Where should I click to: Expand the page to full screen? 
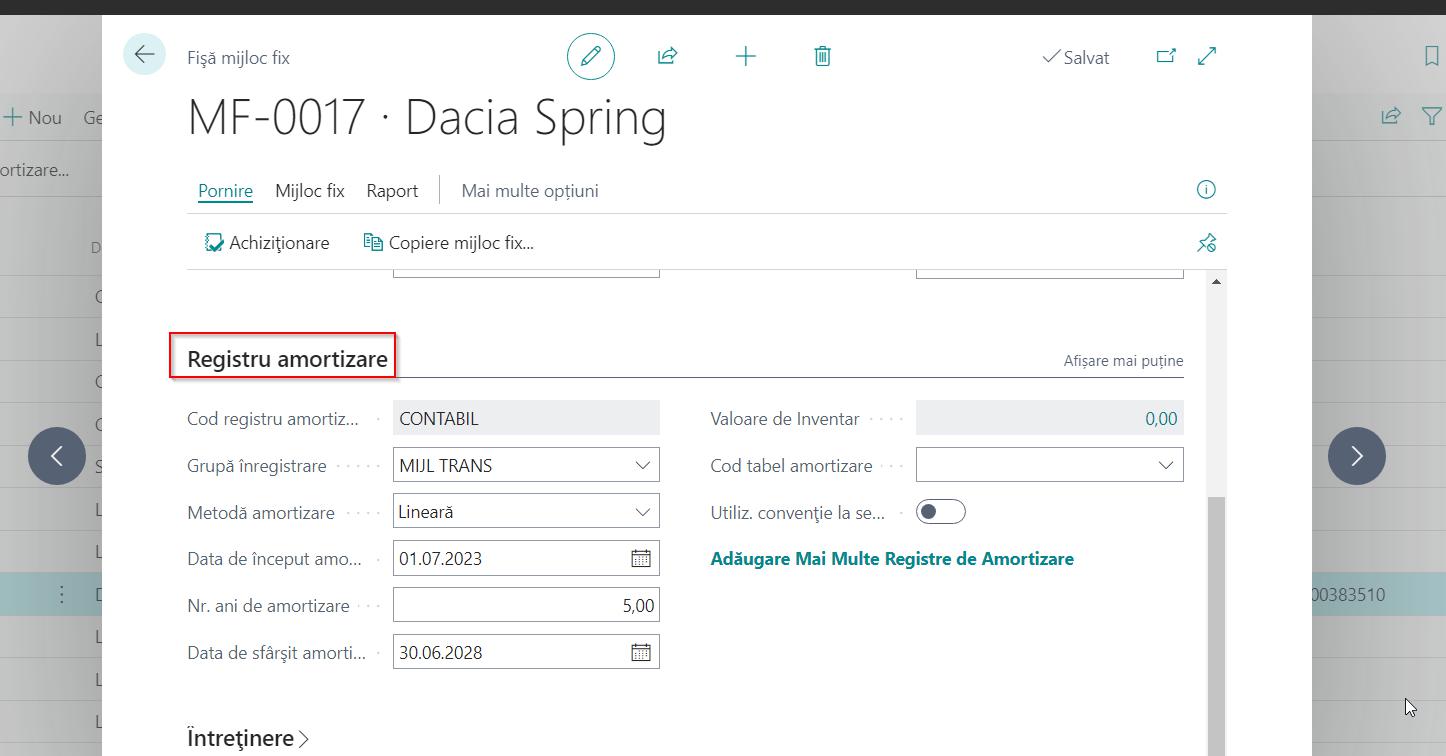point(1207,56)
